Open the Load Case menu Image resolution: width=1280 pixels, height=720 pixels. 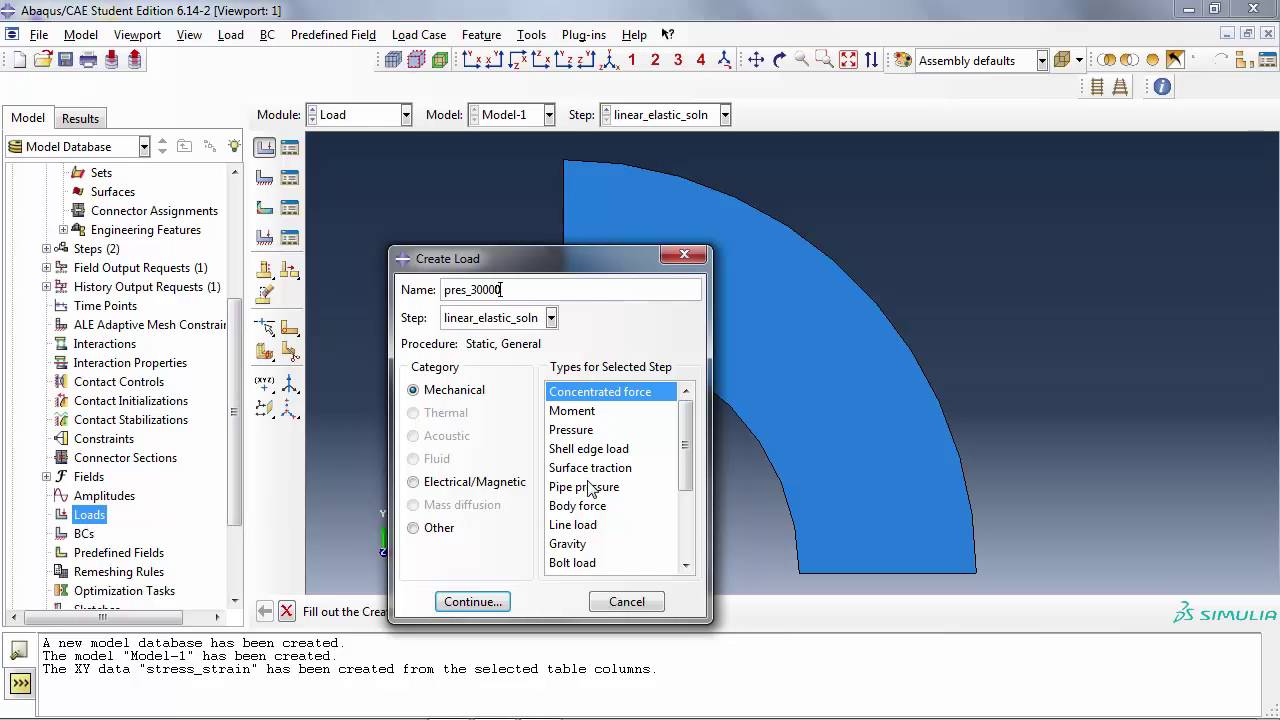[419, 35]
